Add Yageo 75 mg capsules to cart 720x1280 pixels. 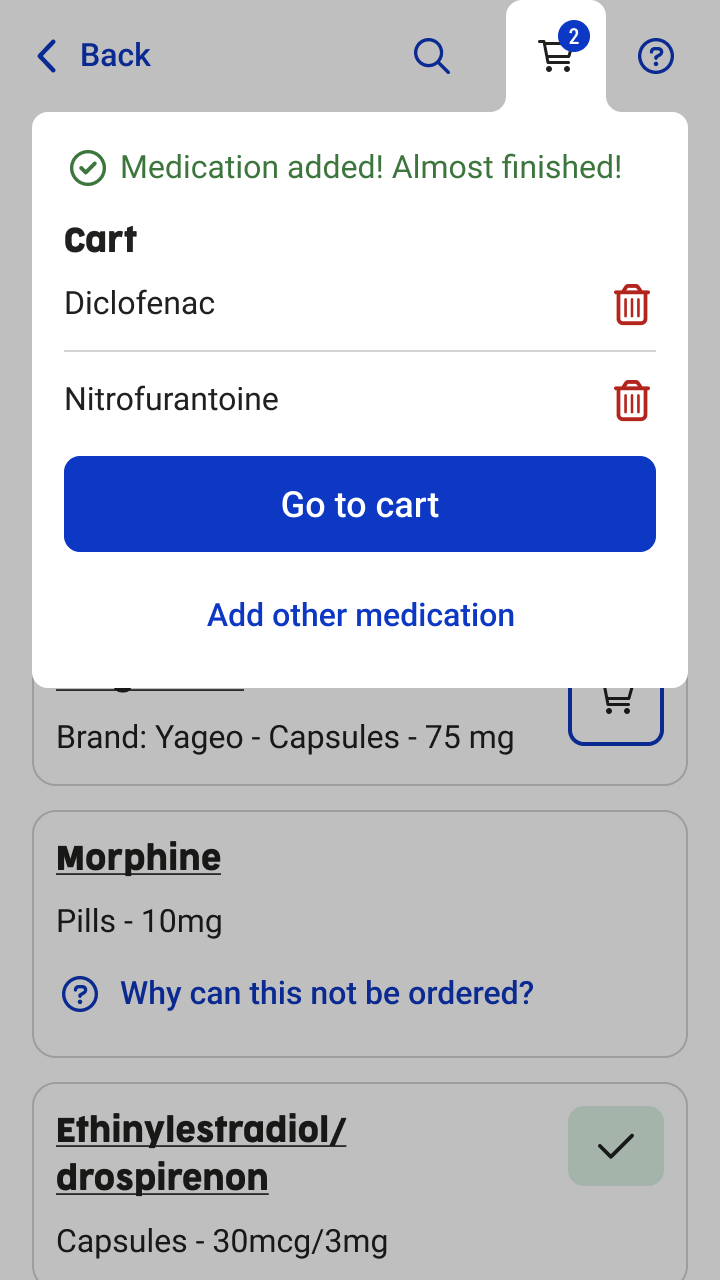[616, 704]
